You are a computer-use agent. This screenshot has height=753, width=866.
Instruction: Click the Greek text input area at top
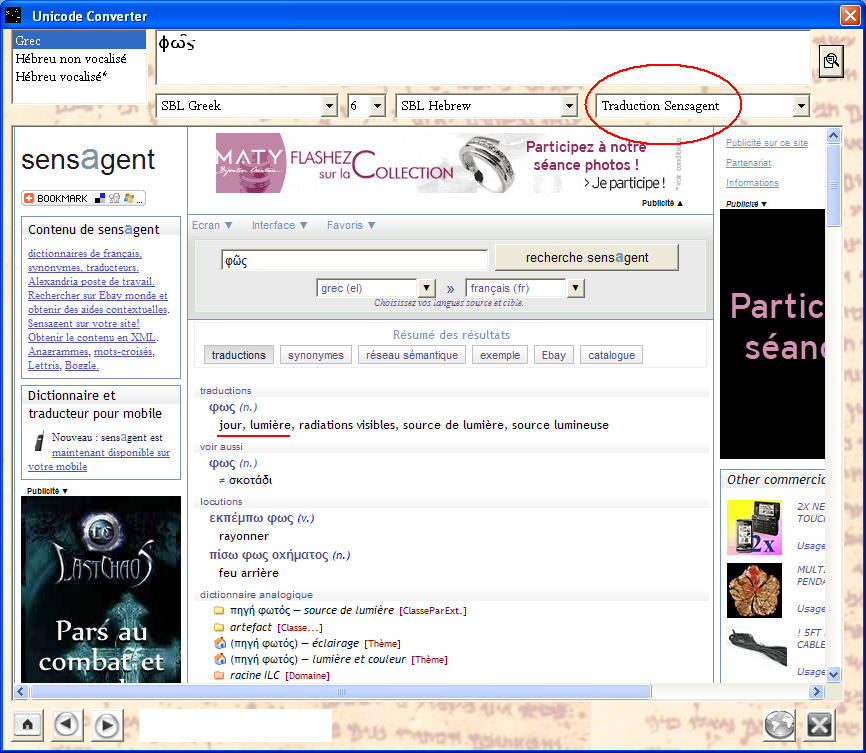(483, 58)
